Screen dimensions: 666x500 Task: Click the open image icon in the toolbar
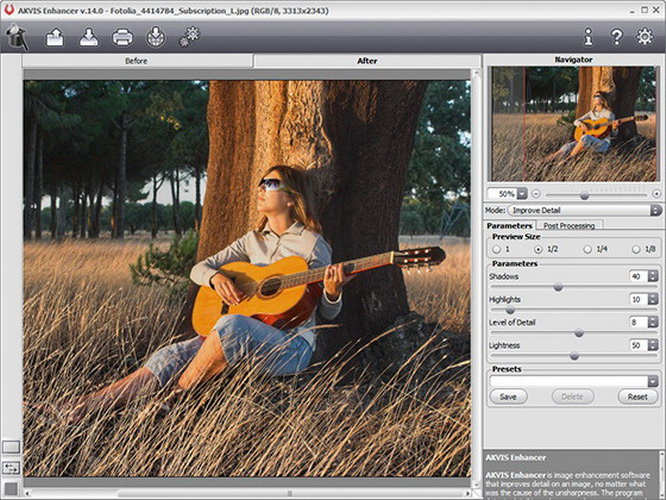[x=53, y=38]
